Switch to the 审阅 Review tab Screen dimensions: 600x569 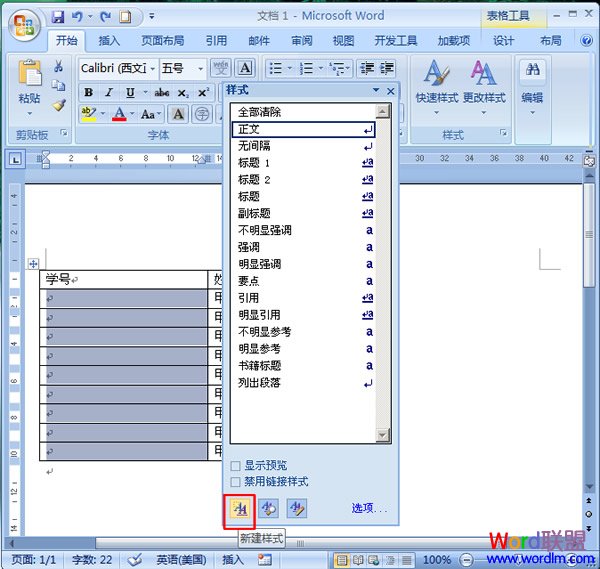[302, 41]
